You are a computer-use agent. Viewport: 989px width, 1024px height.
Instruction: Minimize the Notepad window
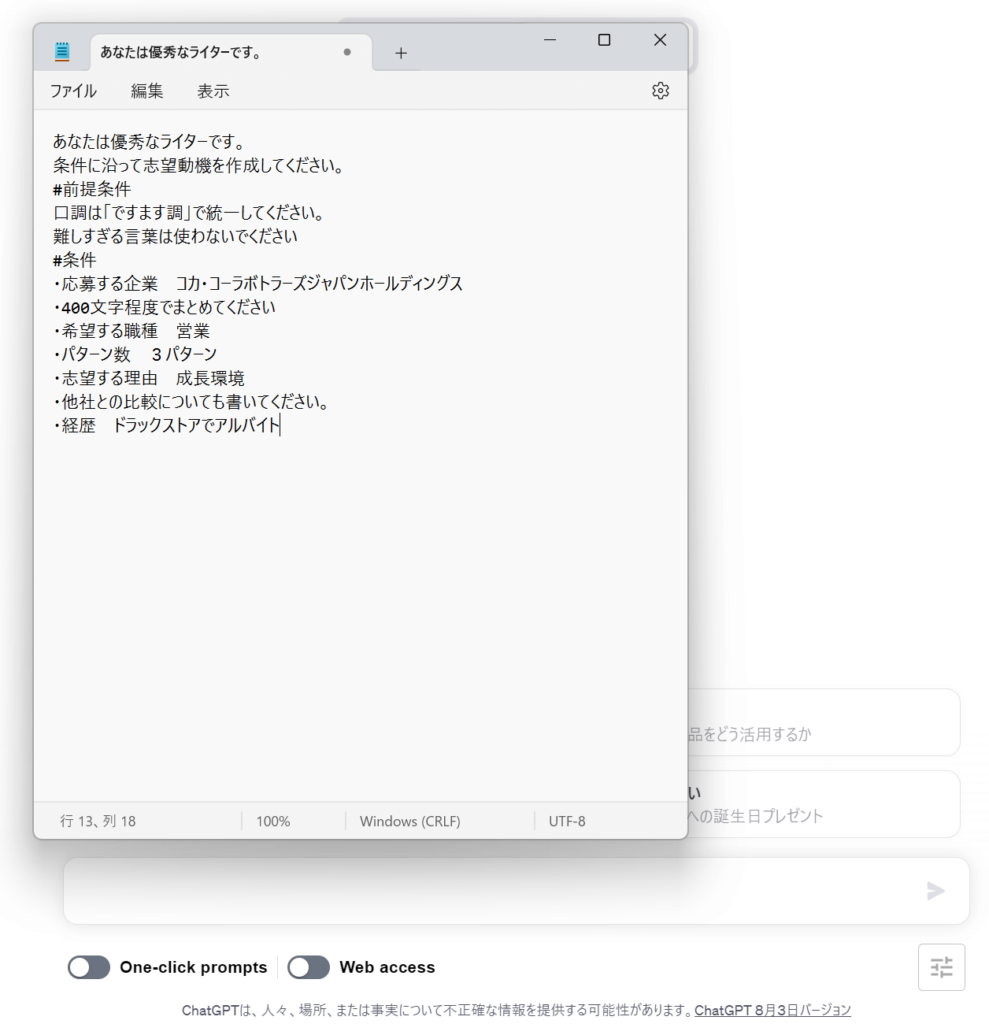pos(550,40)
